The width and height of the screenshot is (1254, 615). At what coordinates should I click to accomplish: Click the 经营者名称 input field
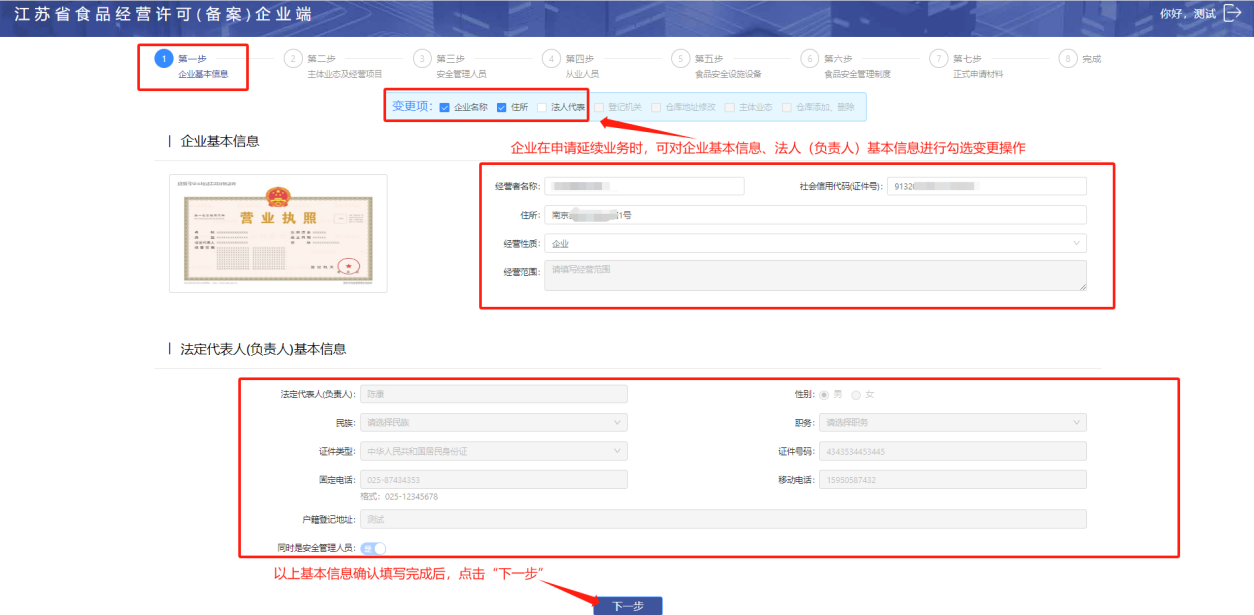coord(644,186)
